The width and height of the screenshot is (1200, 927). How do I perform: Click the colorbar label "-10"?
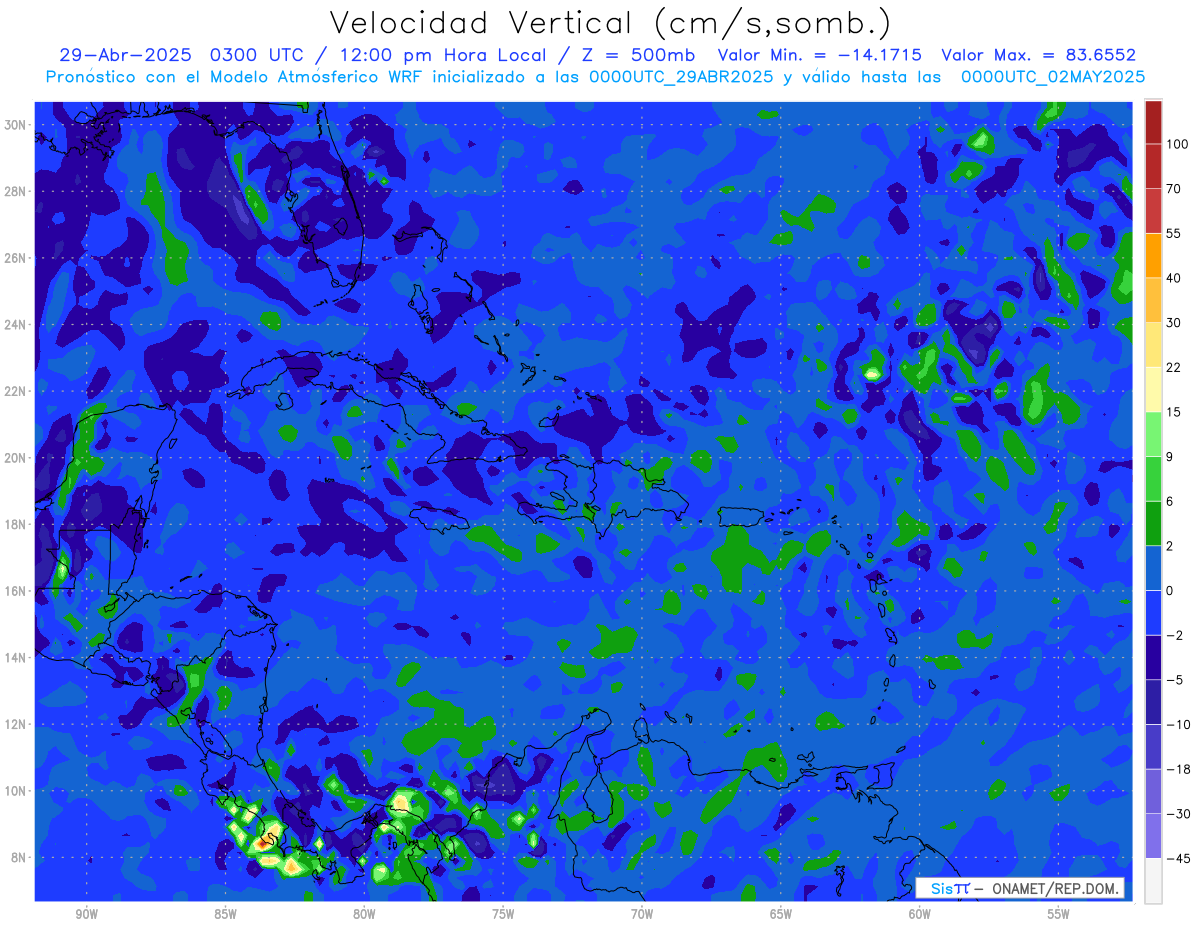pos(1177,724)
